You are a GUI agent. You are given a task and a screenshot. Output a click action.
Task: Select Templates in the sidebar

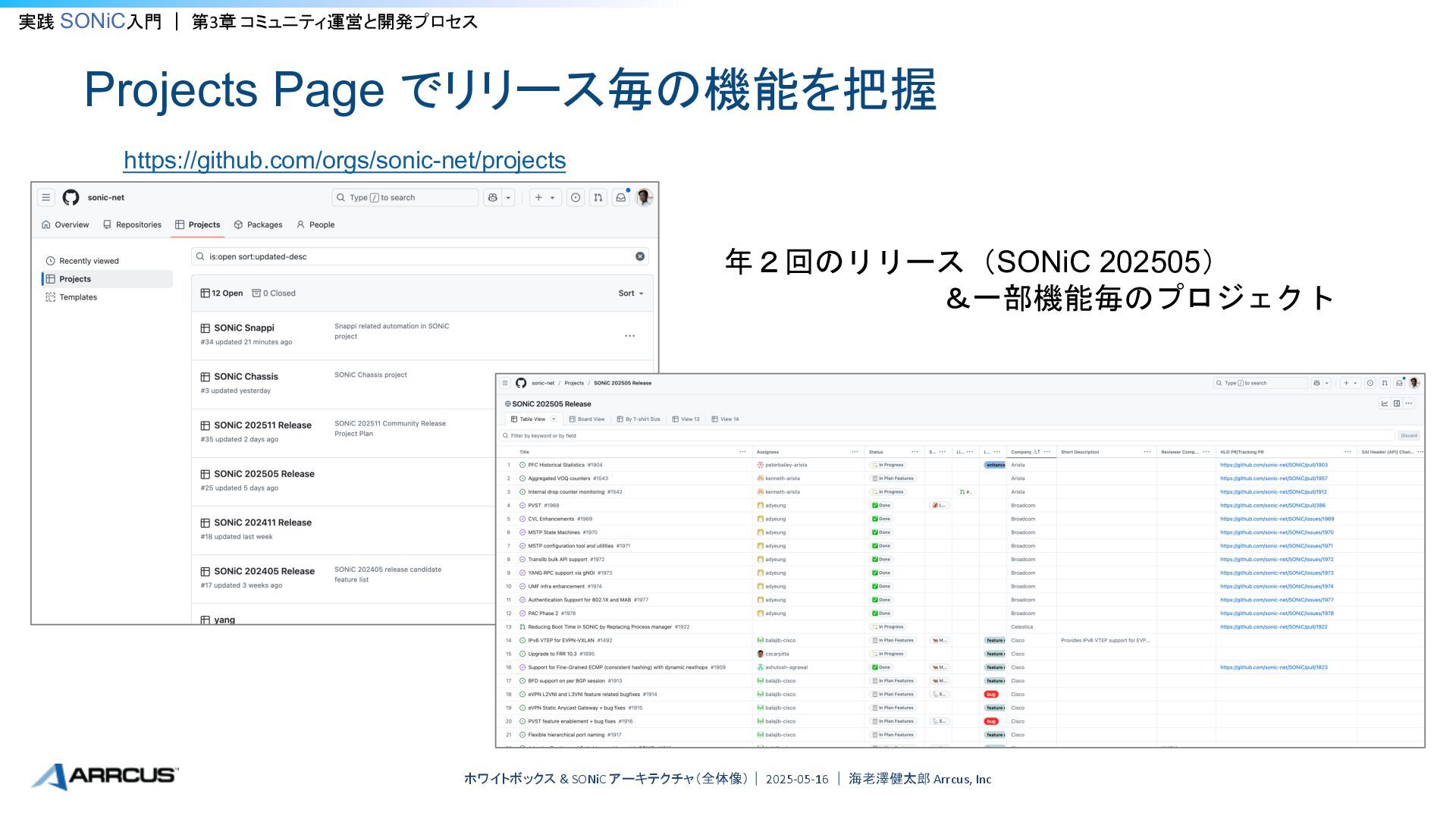click(x=78, y=297)
